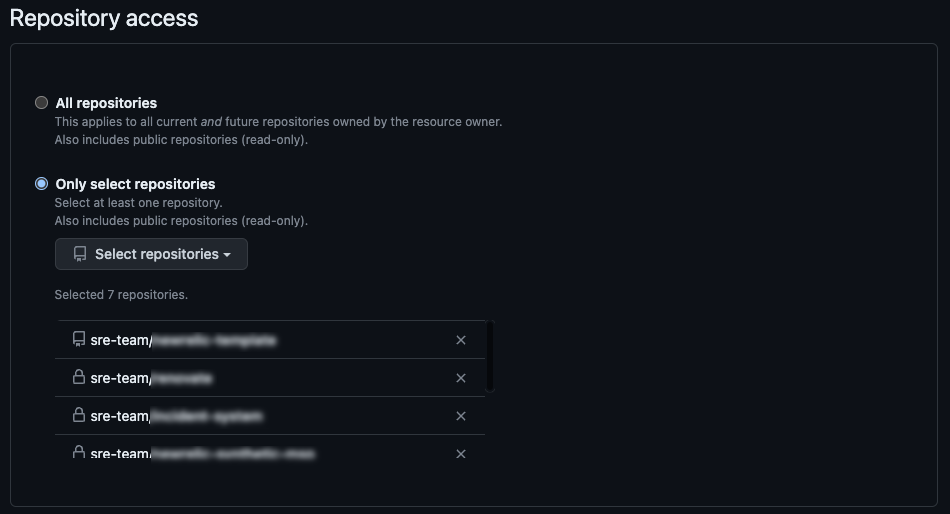Remove the first selected sre-team repository

coord(461,340)
